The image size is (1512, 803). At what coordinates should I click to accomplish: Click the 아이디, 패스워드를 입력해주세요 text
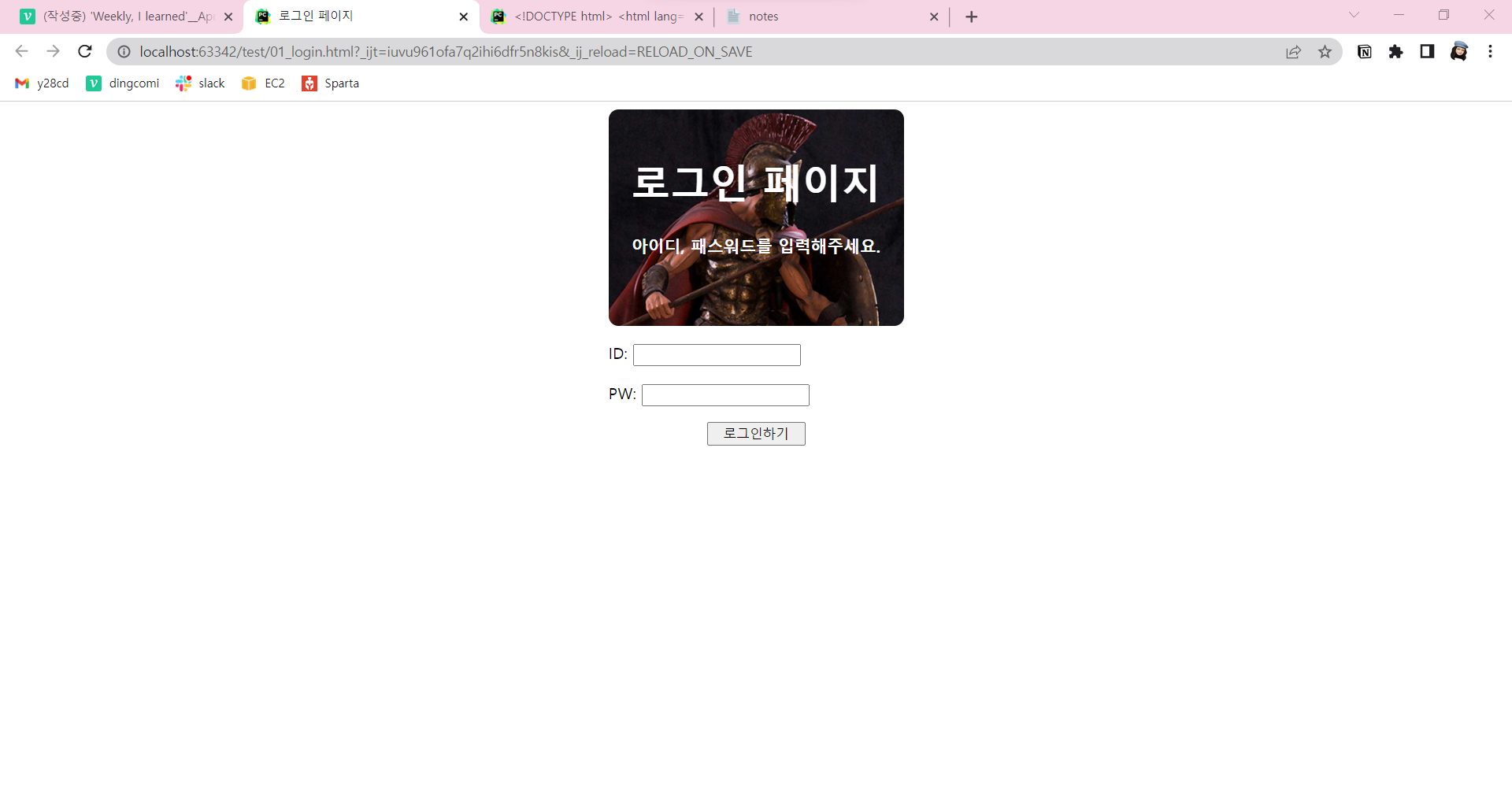pos(756,246)
